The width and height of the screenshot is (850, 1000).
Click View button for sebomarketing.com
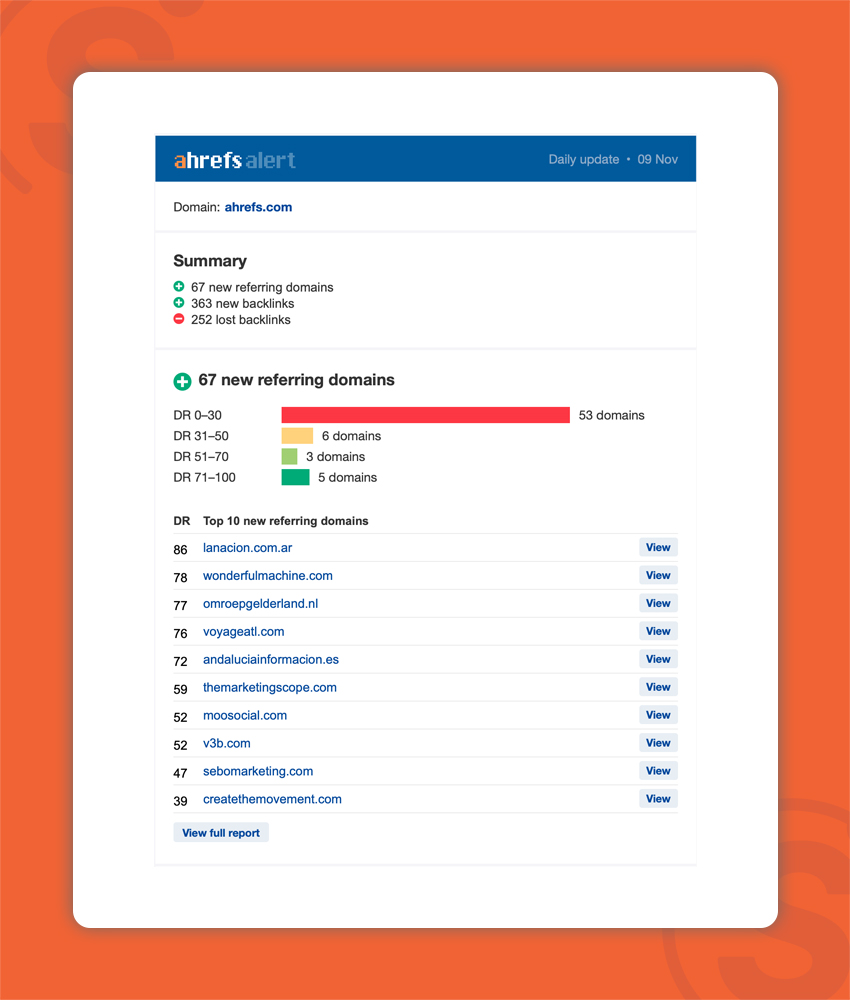658,771
